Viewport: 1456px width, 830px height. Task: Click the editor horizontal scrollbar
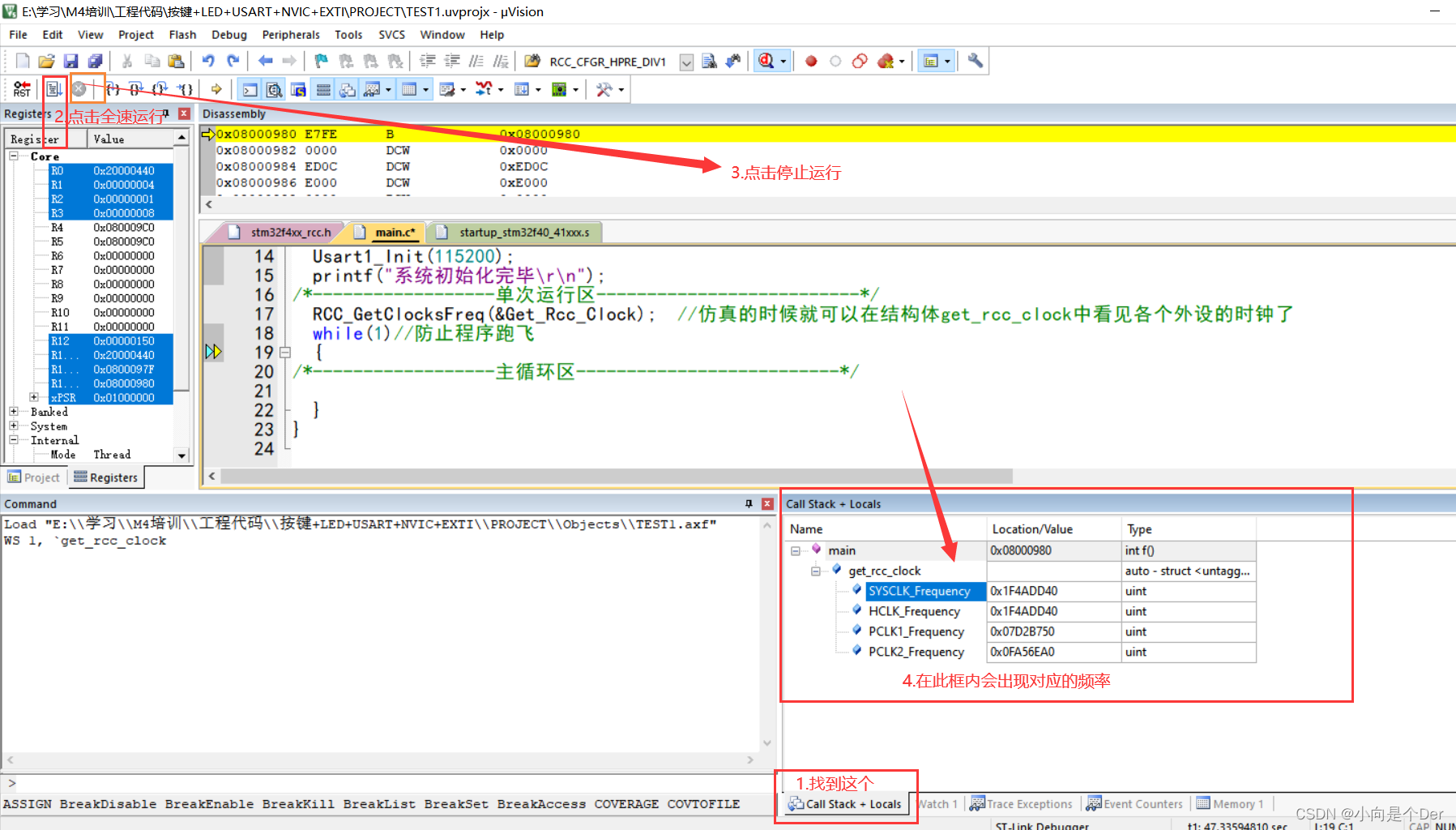616,476
